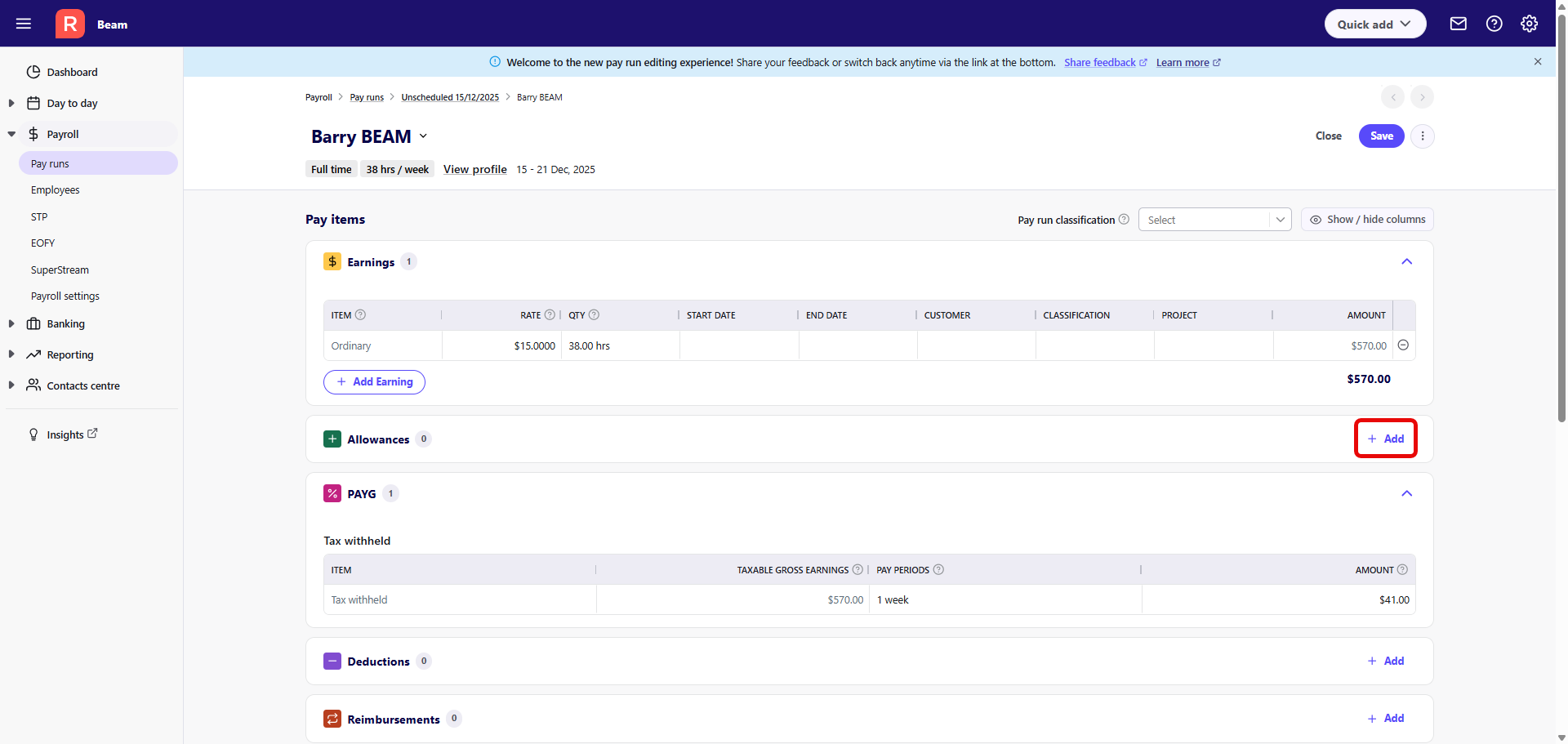
Task: Collapse the Earnings section
Action: pyautogui.click(x=1406, y=262)
